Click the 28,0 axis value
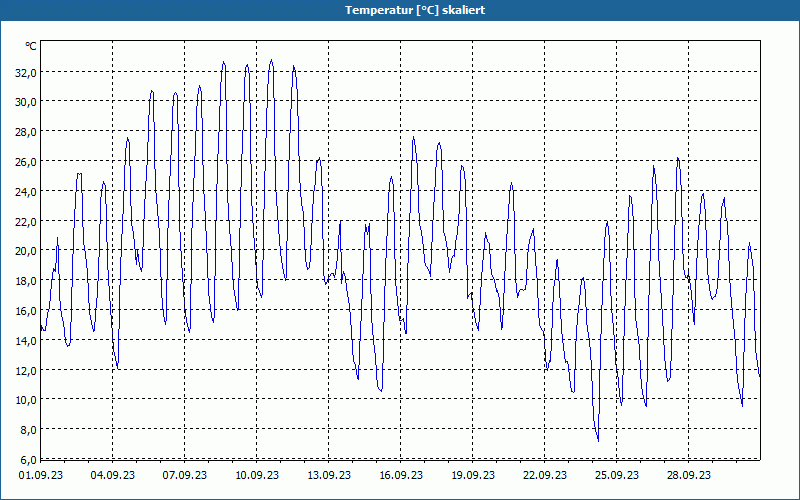This screenshot has height=500, width=800. pos(26,132)
